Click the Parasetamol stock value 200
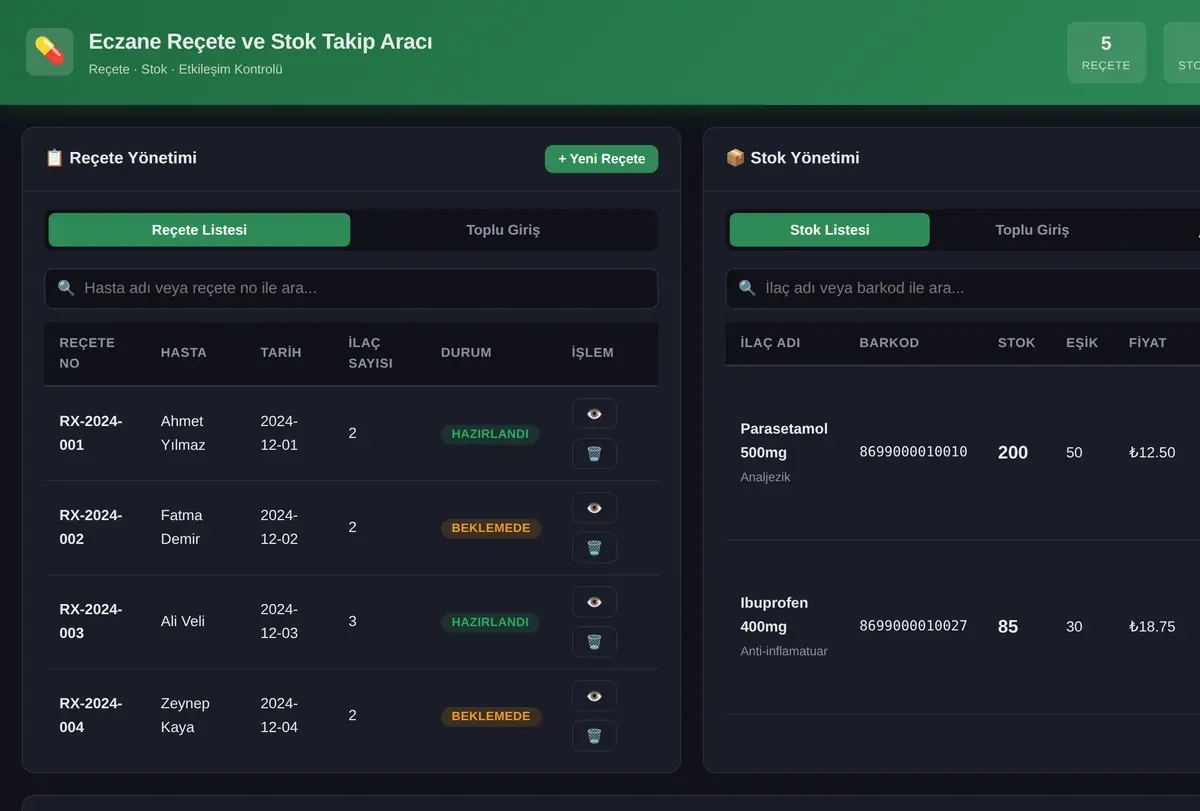Screen dimensions: 1200x811 click(x=1013, y=453)
